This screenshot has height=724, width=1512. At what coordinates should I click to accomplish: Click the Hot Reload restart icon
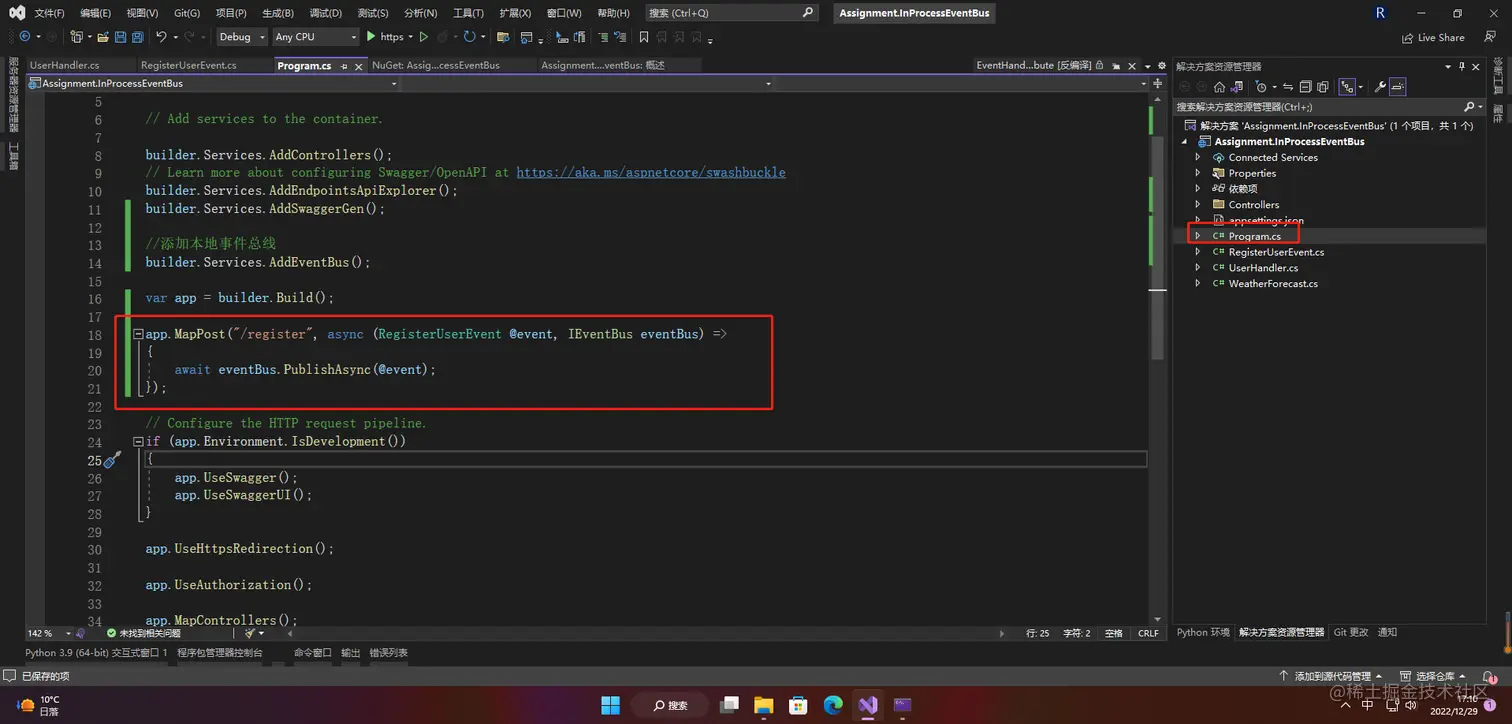point(469,36)
